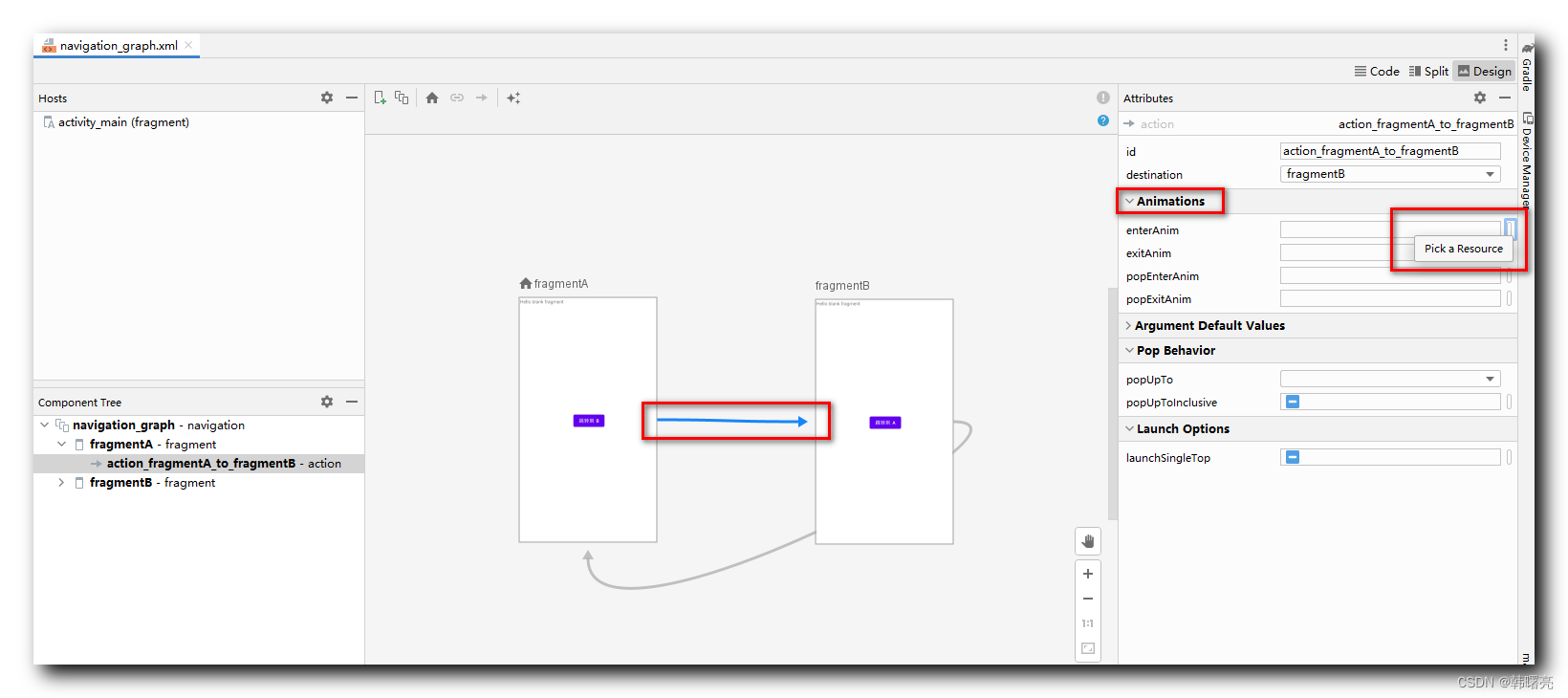Select fragmentA row in Component Tree
Image resolution: width=1568 pixels, height=698 pixels.
[199, 444]
